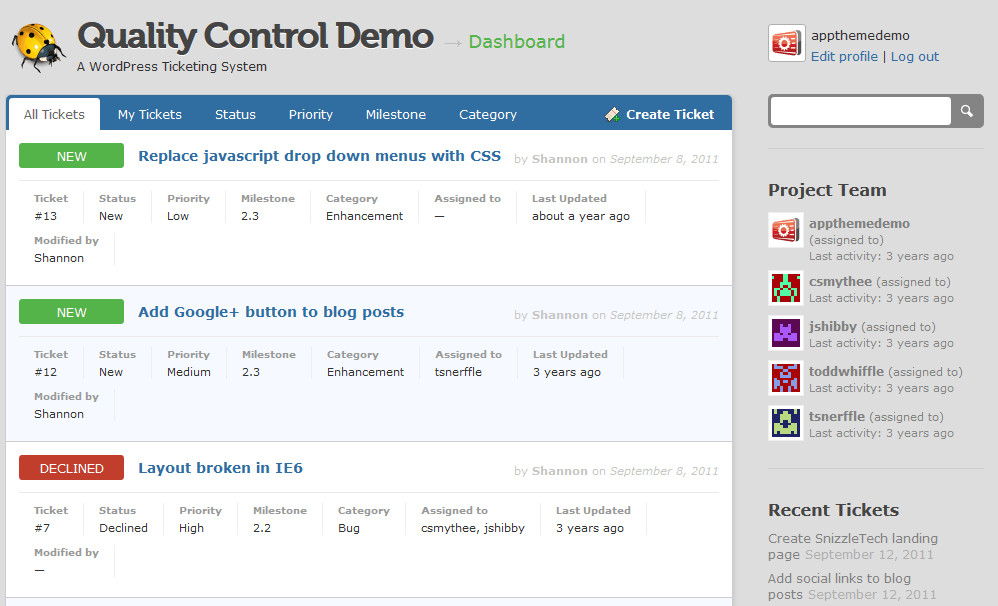Viewport: 998px width, 606px height.
Task: Click the Bug category on ticket #7
Action: coord(349,528)
